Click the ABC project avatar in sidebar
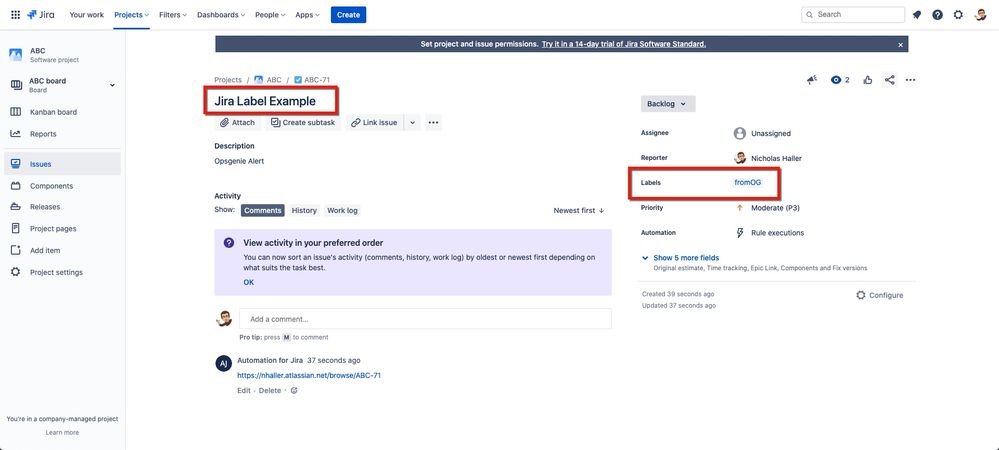 tap(15, 55)
